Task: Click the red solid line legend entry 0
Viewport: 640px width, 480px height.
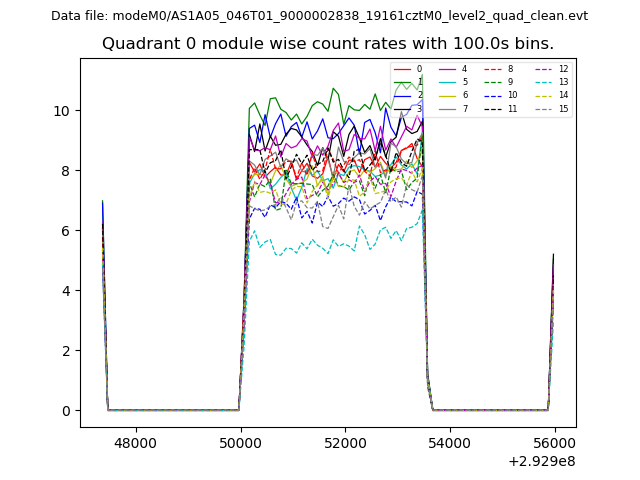Action: pos(408,69)
